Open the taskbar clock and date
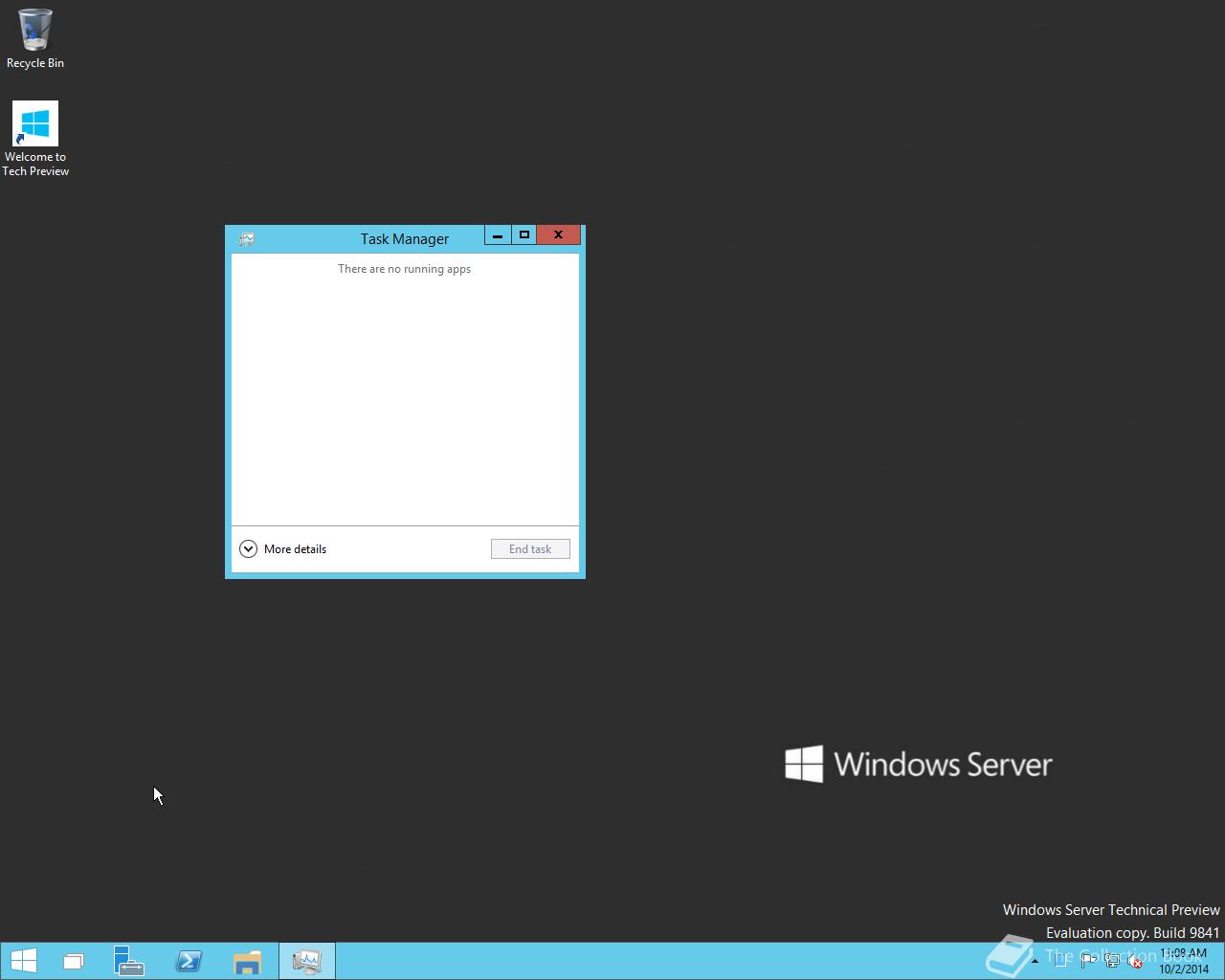The width and height of the screenshot is (1225, 980). [x=1184, y=962]
